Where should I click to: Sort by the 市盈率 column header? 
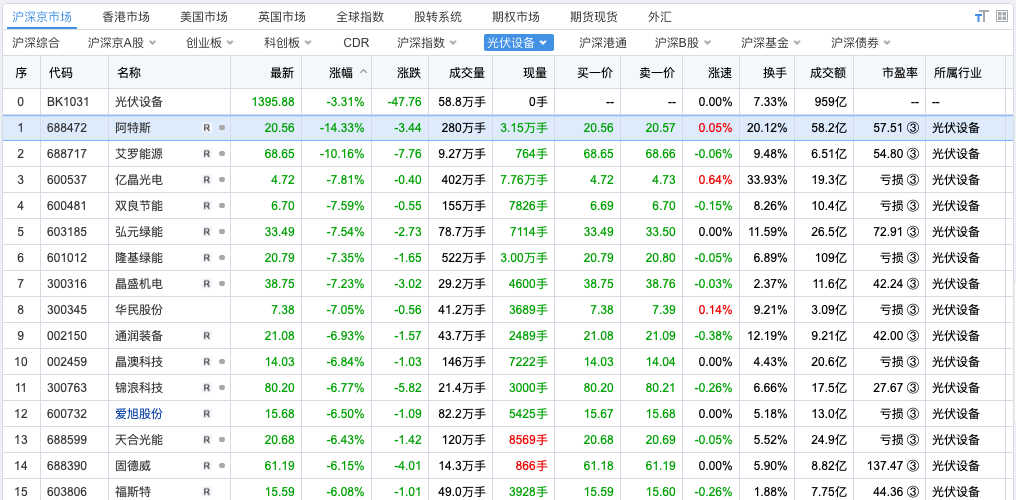[899, 73]
